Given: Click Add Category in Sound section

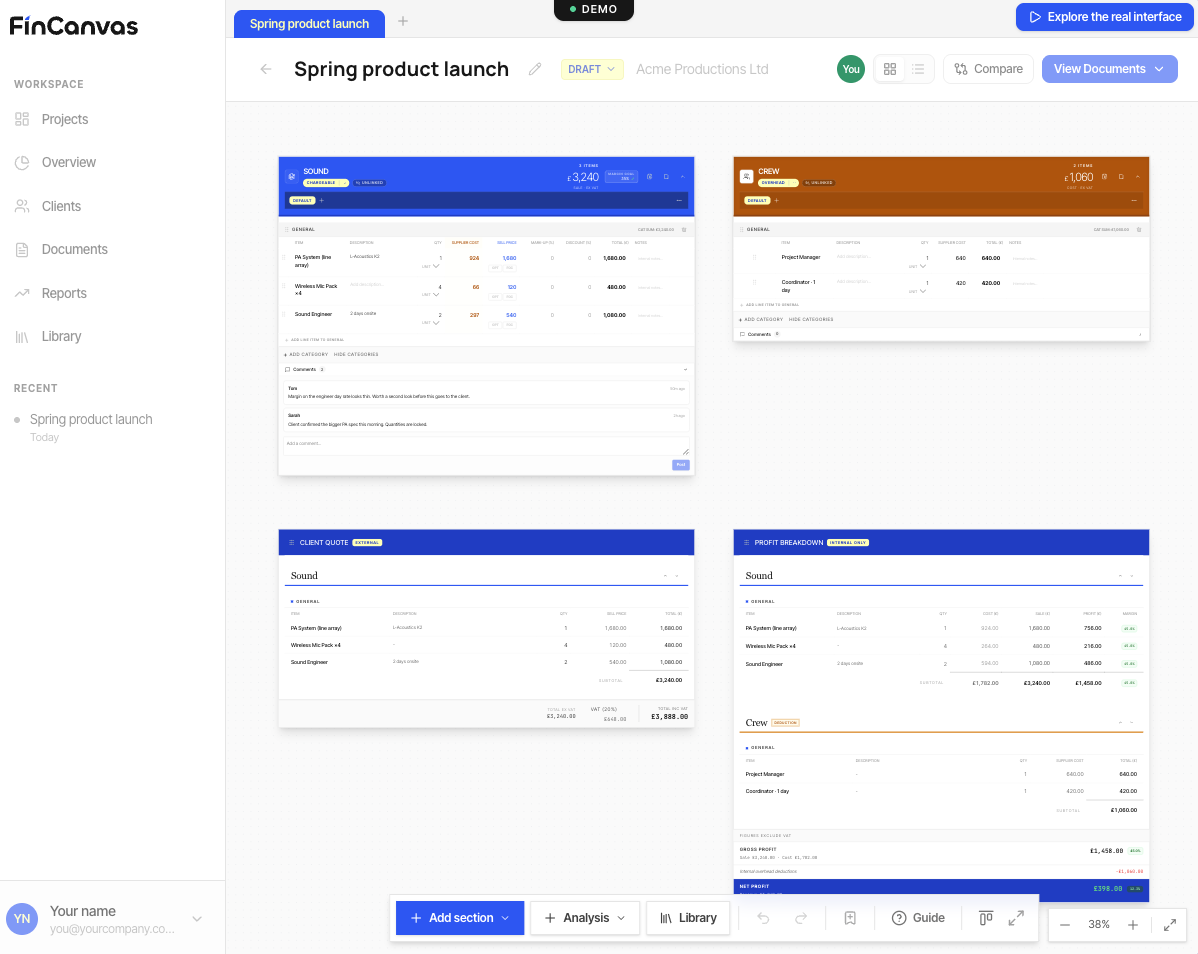Looking at the screenshot, I should (306, 354).
